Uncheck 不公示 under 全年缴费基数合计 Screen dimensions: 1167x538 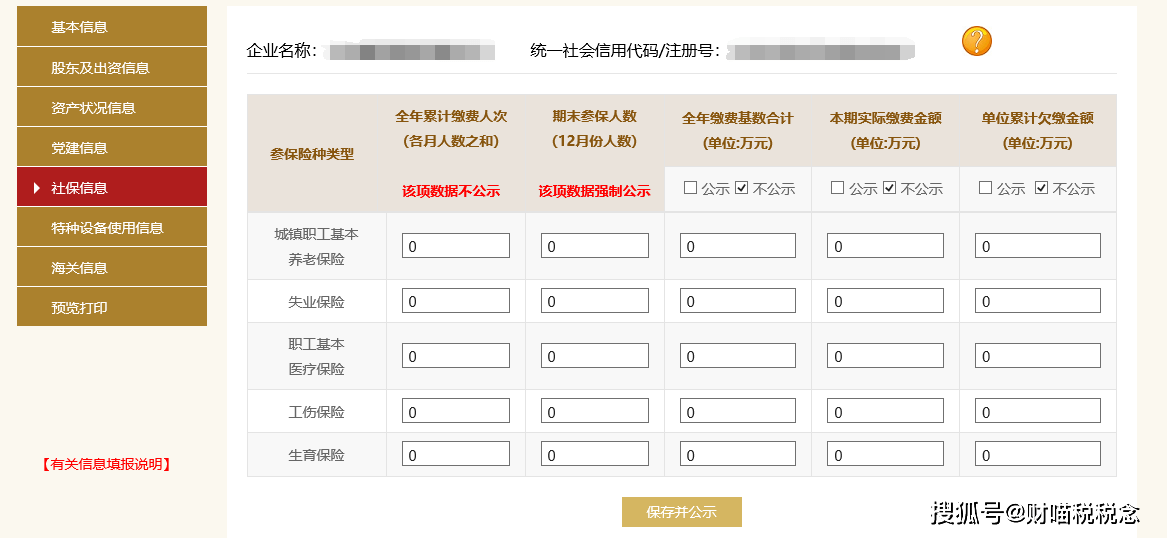(x=741, y=188)
